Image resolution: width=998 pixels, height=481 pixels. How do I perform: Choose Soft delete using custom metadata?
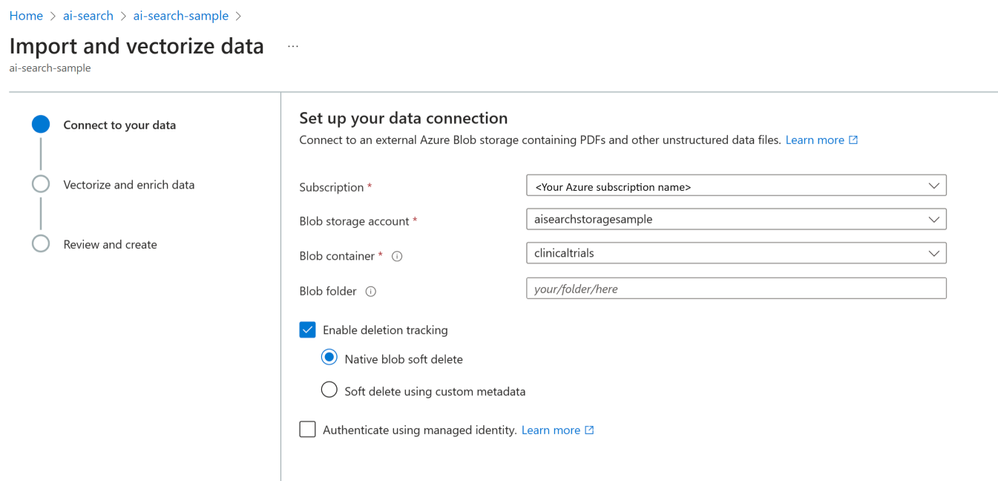click(x=329, y=390)
